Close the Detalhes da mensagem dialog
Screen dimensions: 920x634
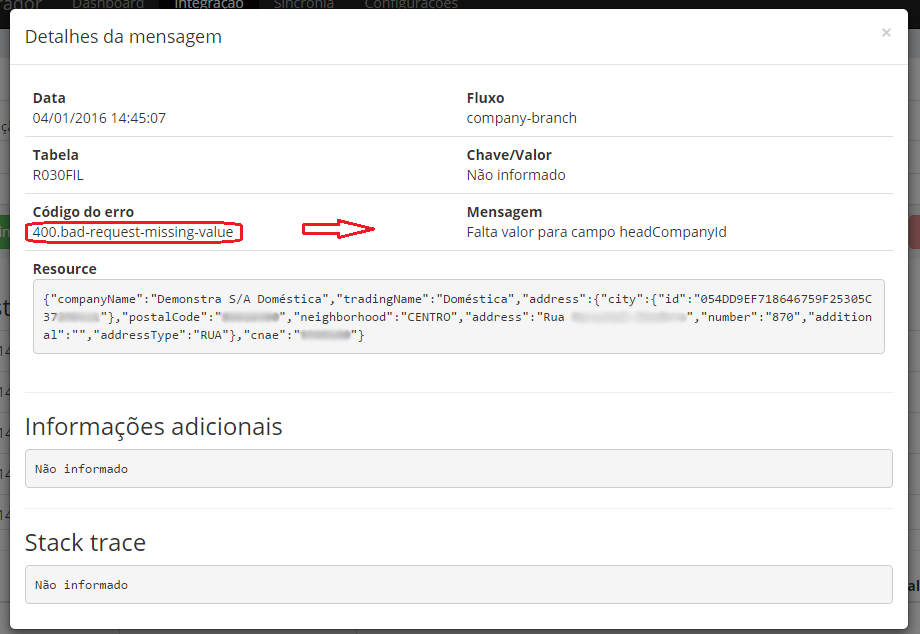coord(885,33)
